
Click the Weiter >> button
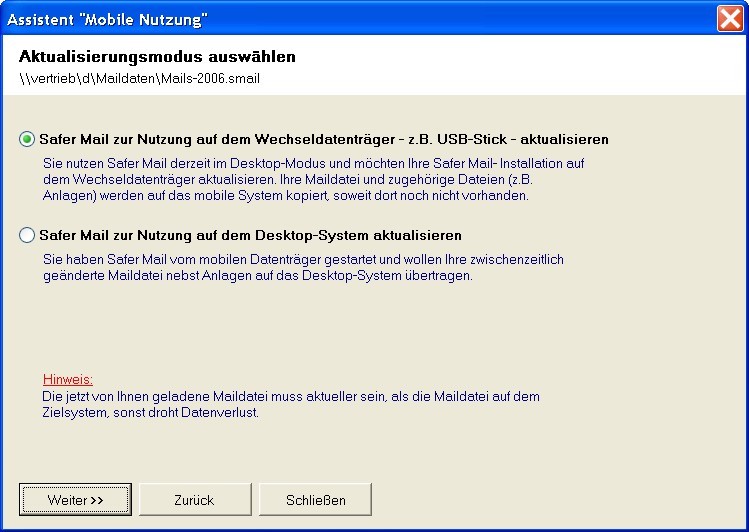coord(75,500)
